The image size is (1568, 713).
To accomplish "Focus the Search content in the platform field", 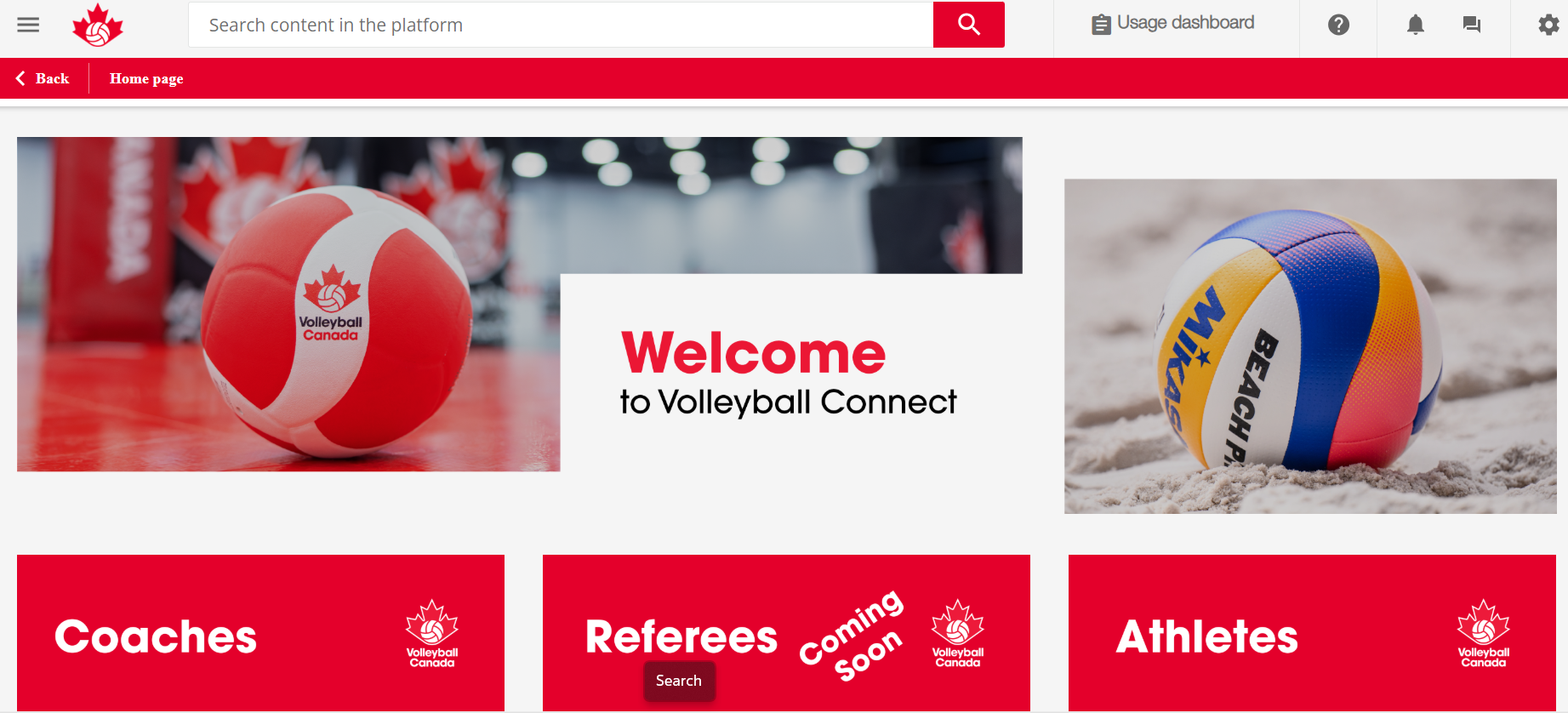I will pos(561,25).
